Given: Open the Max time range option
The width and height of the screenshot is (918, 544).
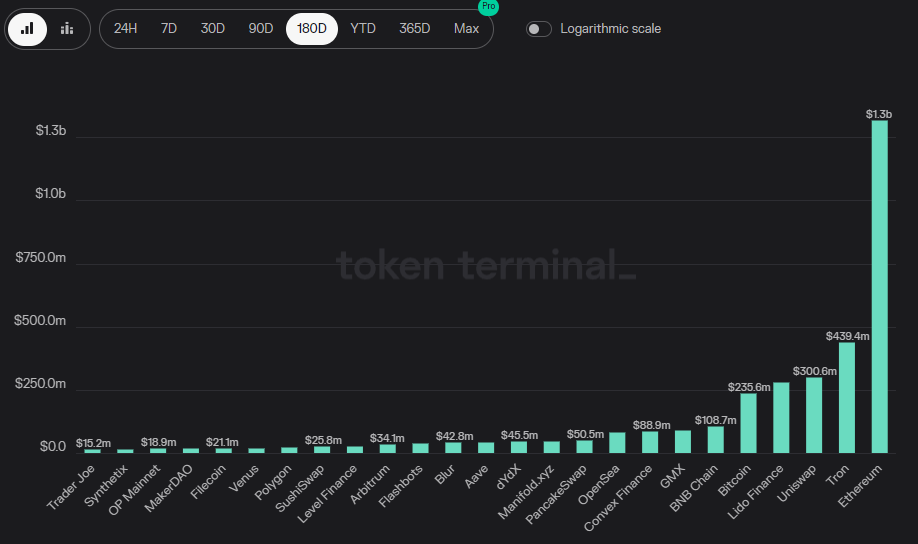Looking at the screenshot, I should coord(466,28).
